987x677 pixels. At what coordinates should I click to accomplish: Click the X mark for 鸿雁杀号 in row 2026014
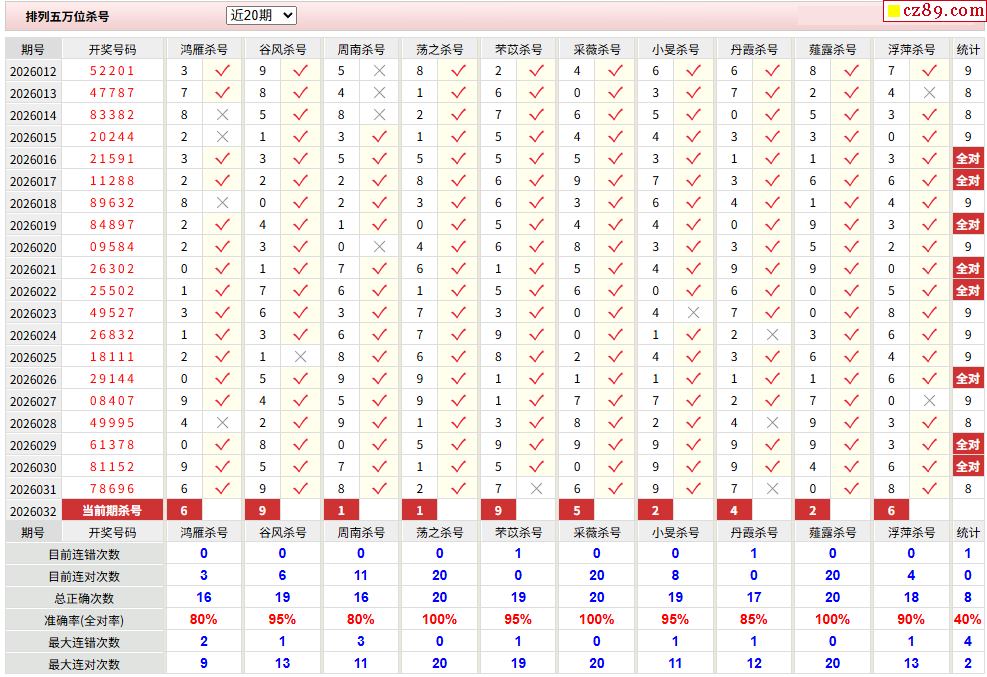click(222, 115)
